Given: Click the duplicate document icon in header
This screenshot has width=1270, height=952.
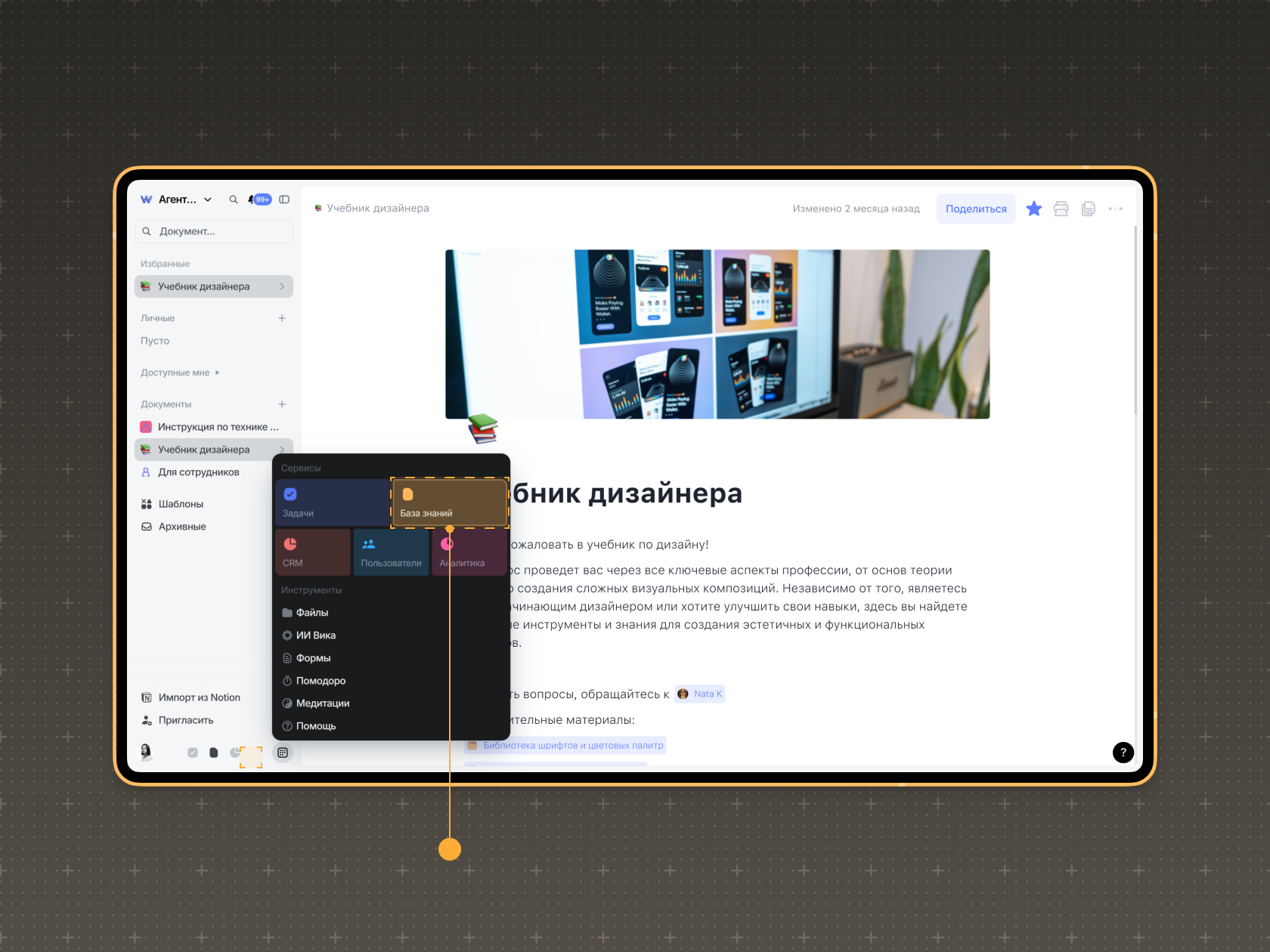Looking at the screenshot, I should click(1088, 209).
